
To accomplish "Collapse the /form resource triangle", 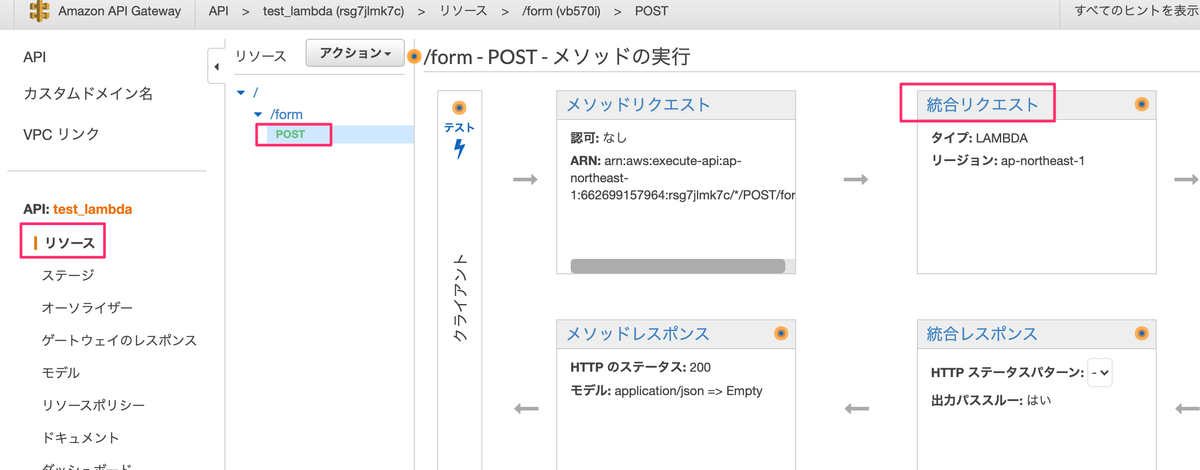I will coord(258,115).
